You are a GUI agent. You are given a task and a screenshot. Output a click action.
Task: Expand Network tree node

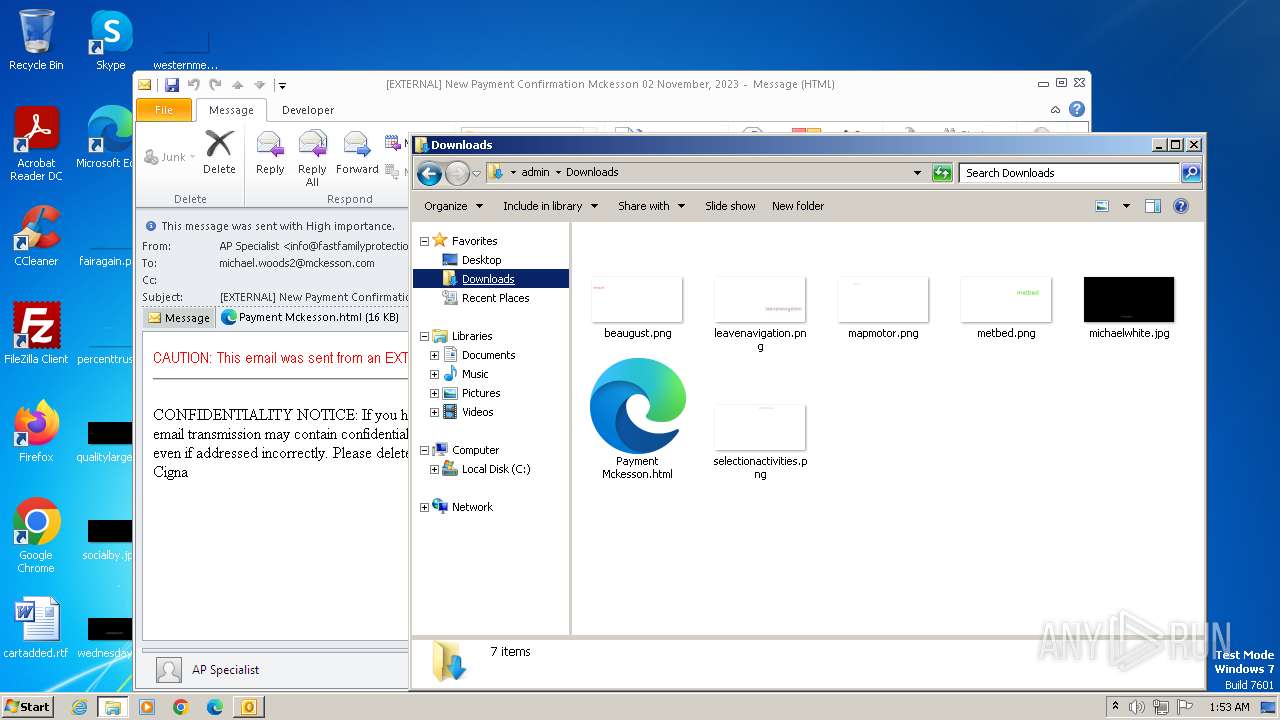pos(424,507)
